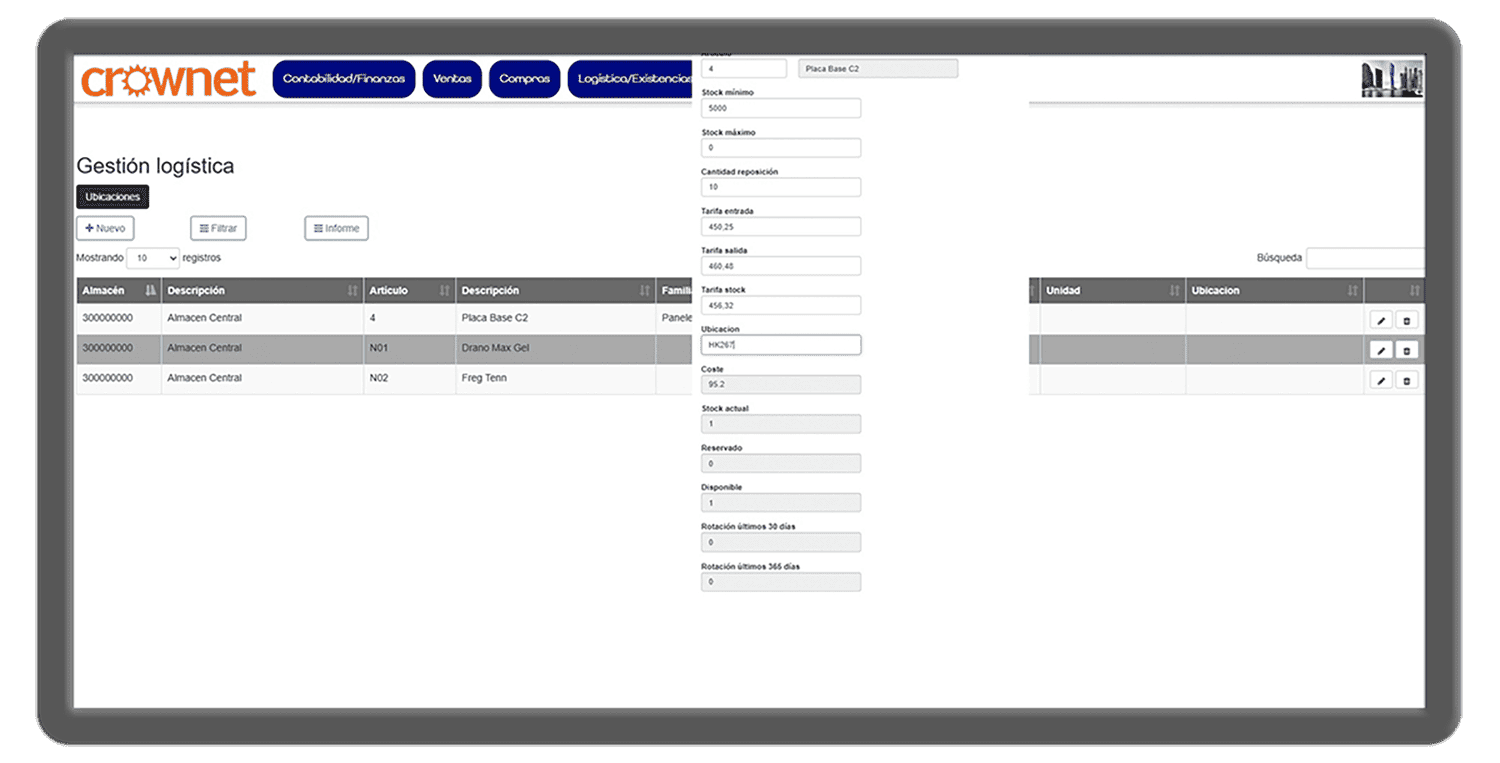Click the Stock mínimo input field
The image size is (1500, 763).
click(x=780, y=108)
